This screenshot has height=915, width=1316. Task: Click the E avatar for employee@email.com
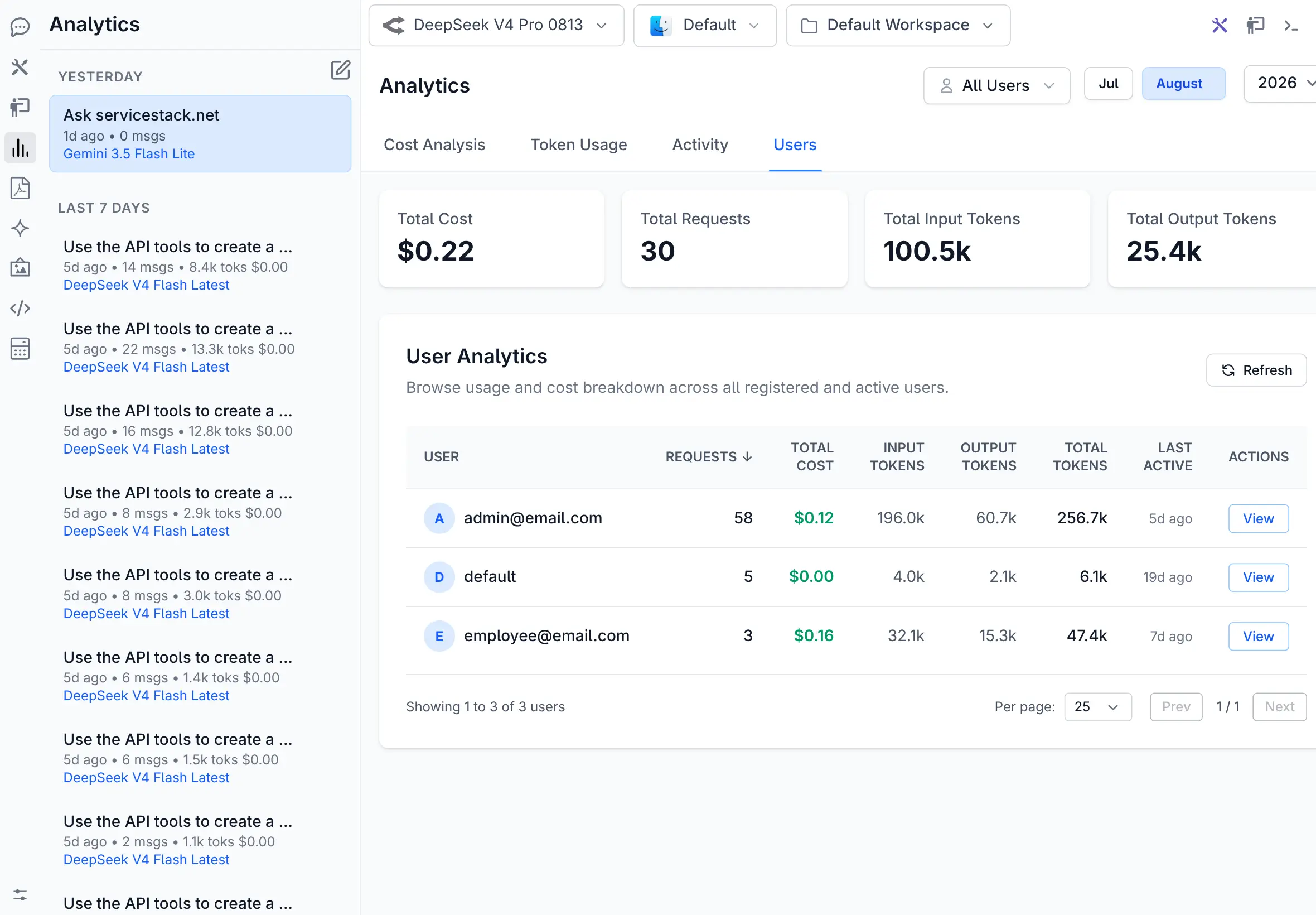pos(439,636)
